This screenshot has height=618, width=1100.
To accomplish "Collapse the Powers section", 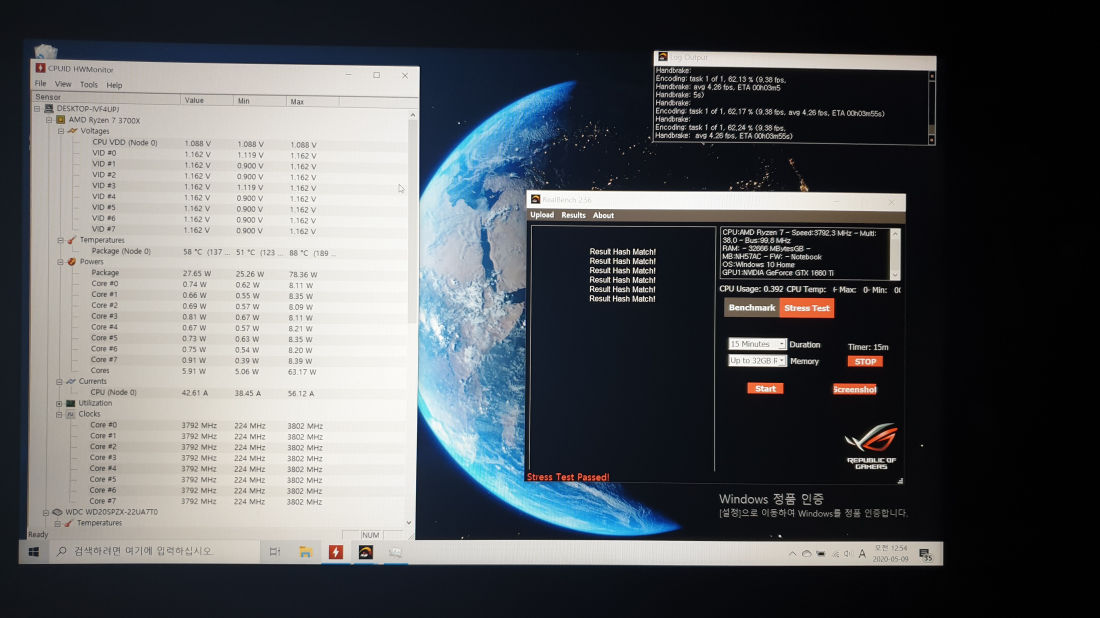I will pyautogui.click(x=60, y=262).
